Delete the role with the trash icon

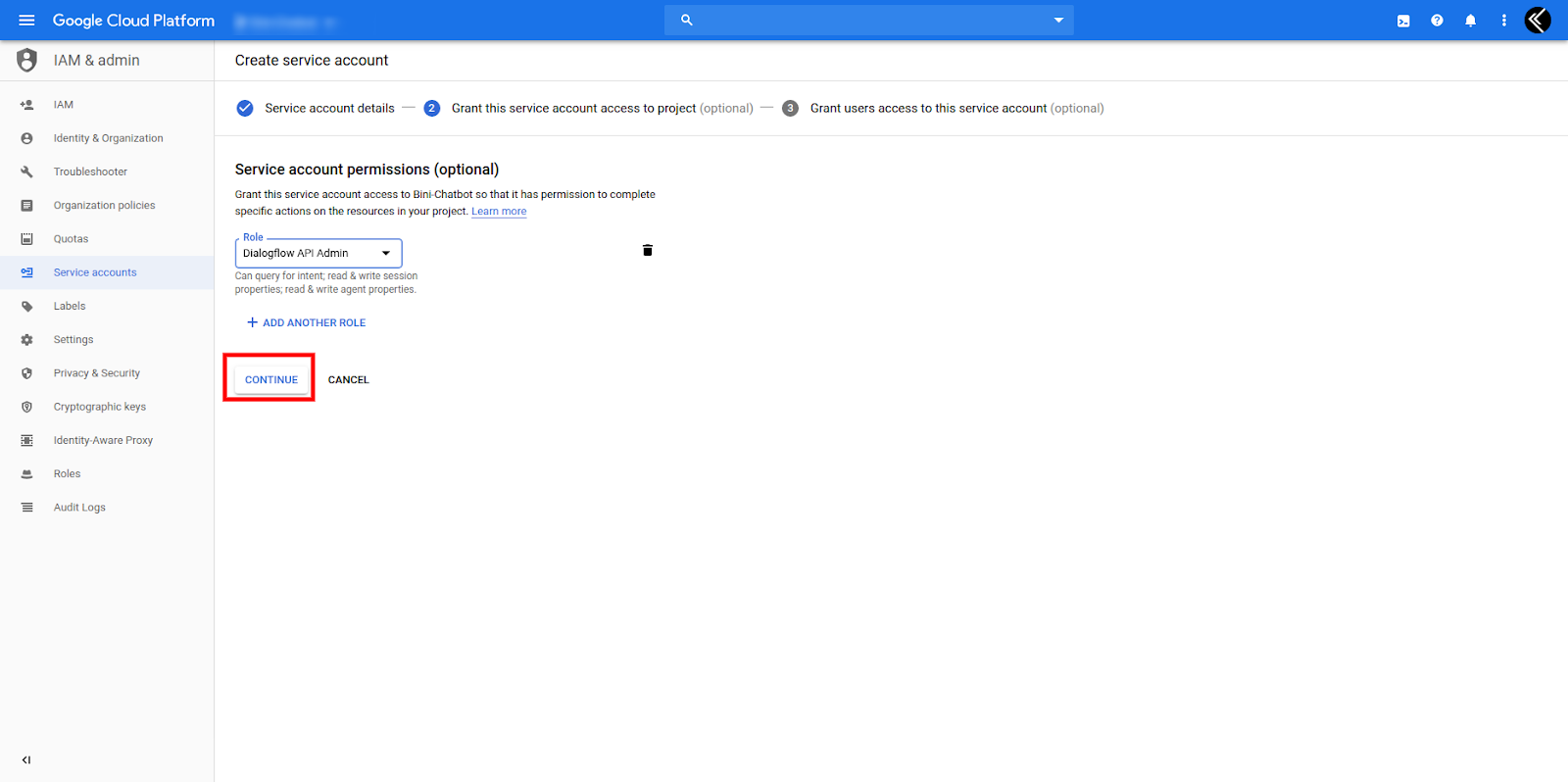click(x=648, y=251)
